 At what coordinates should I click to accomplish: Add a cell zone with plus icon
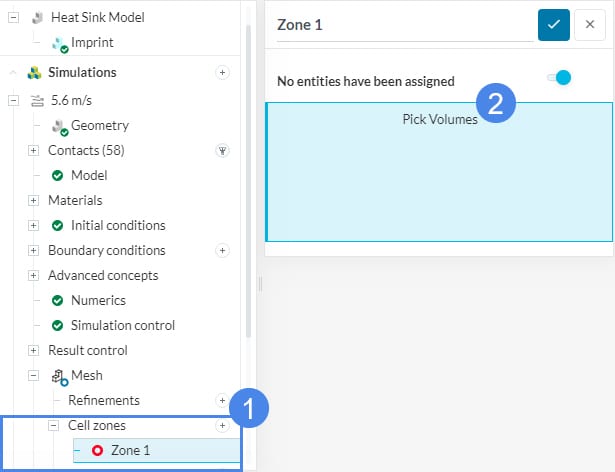coord(223,425)
